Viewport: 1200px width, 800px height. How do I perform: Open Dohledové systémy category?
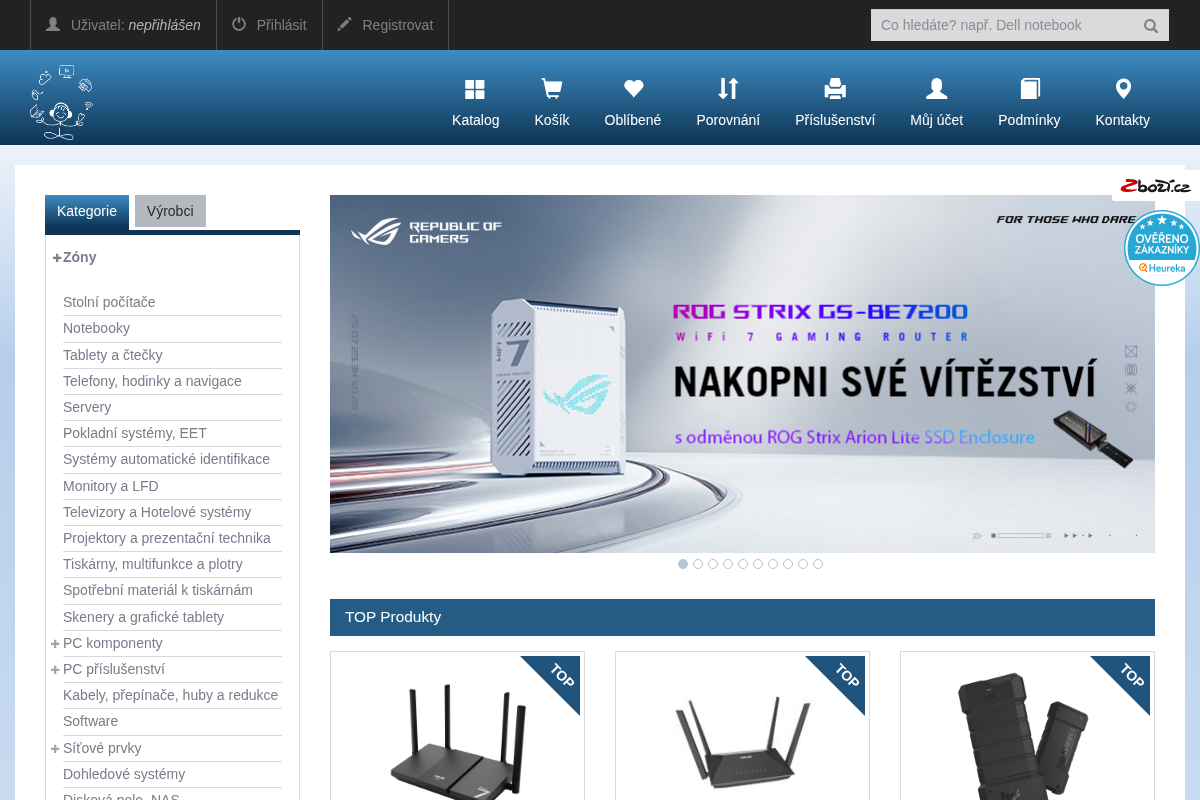(x=124, y=774)
